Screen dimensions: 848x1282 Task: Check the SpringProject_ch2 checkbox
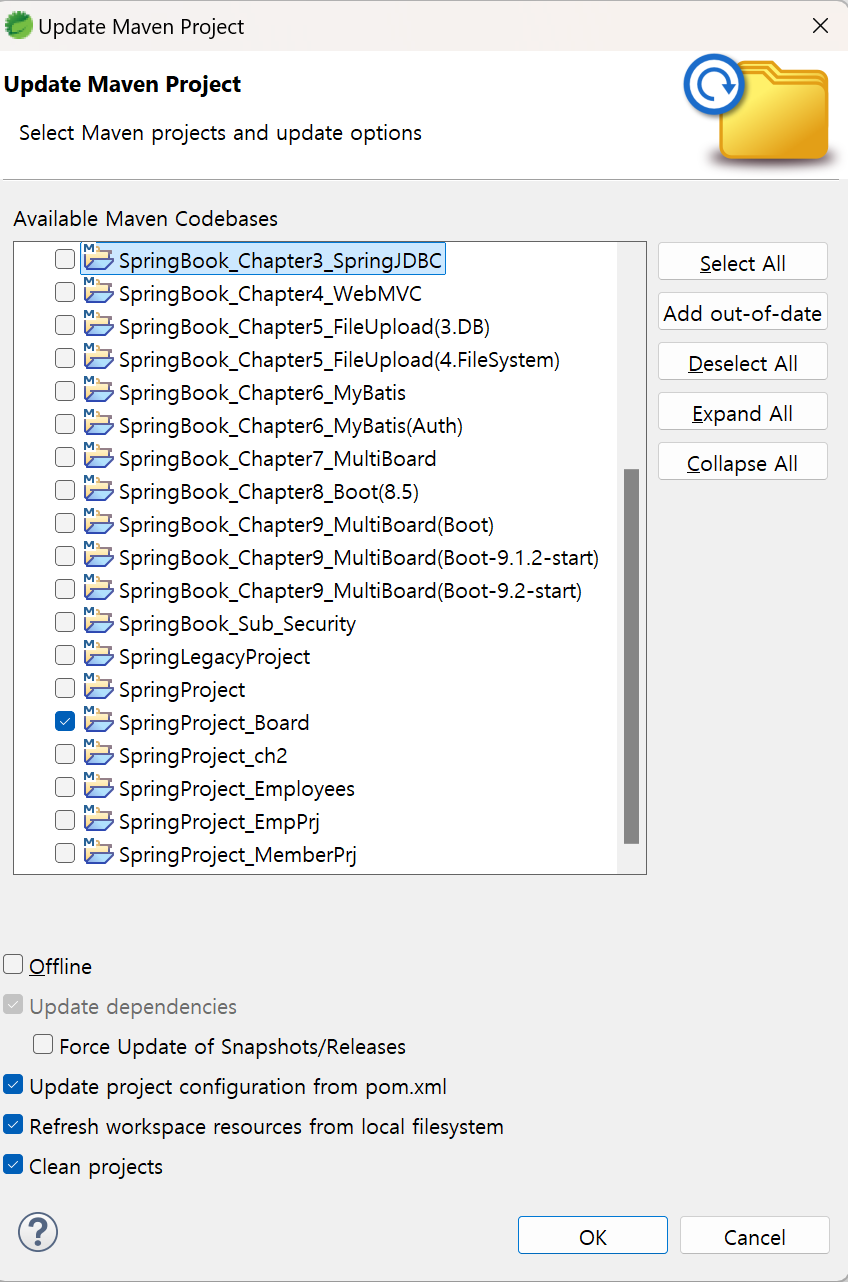[x=65, y=754]
